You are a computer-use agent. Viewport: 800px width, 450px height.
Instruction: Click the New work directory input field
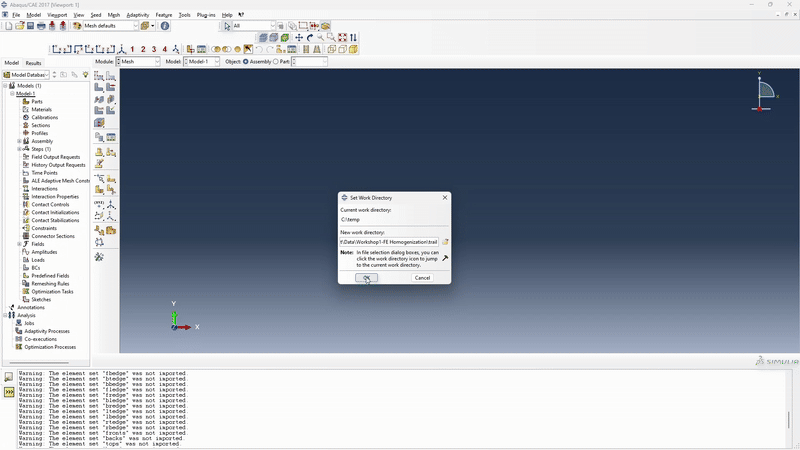click(x=389, y=242)
